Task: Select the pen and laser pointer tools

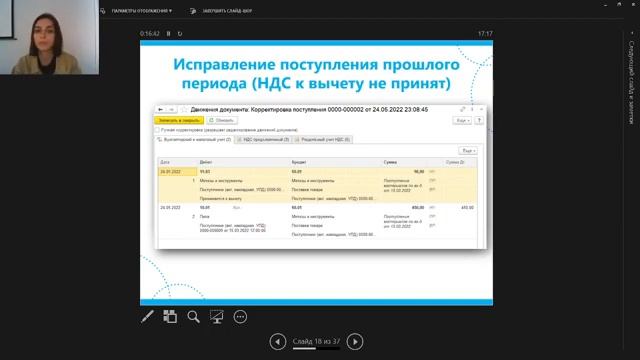Action: [x=147, y=317]
